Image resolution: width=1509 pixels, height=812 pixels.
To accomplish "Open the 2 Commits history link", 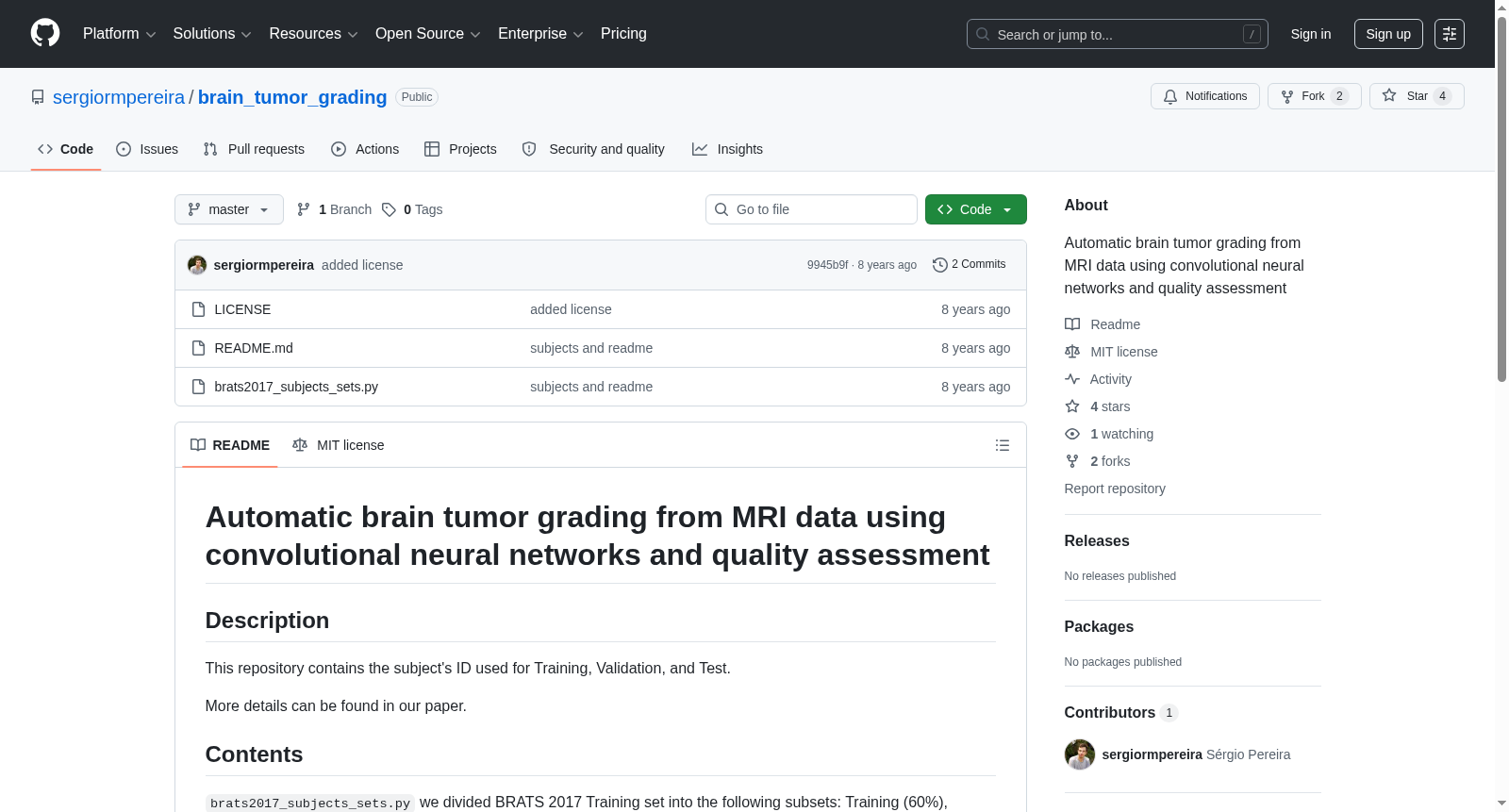I will click(x=969, y=265).
